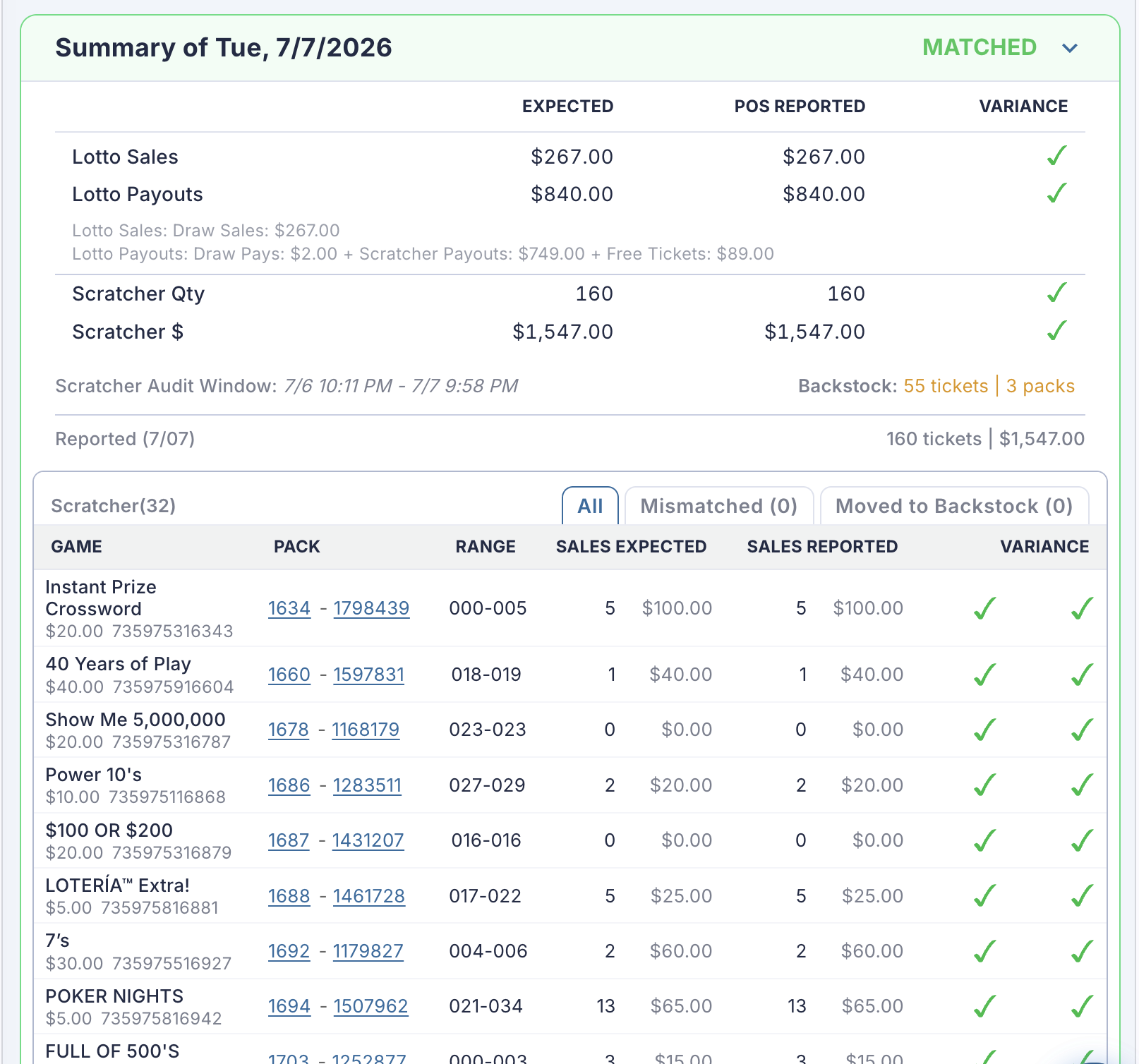The height and width of the screenshot is (1064, 1139).
Task: Switch to the Mismatched (0) tab
Action: [719, 506]
